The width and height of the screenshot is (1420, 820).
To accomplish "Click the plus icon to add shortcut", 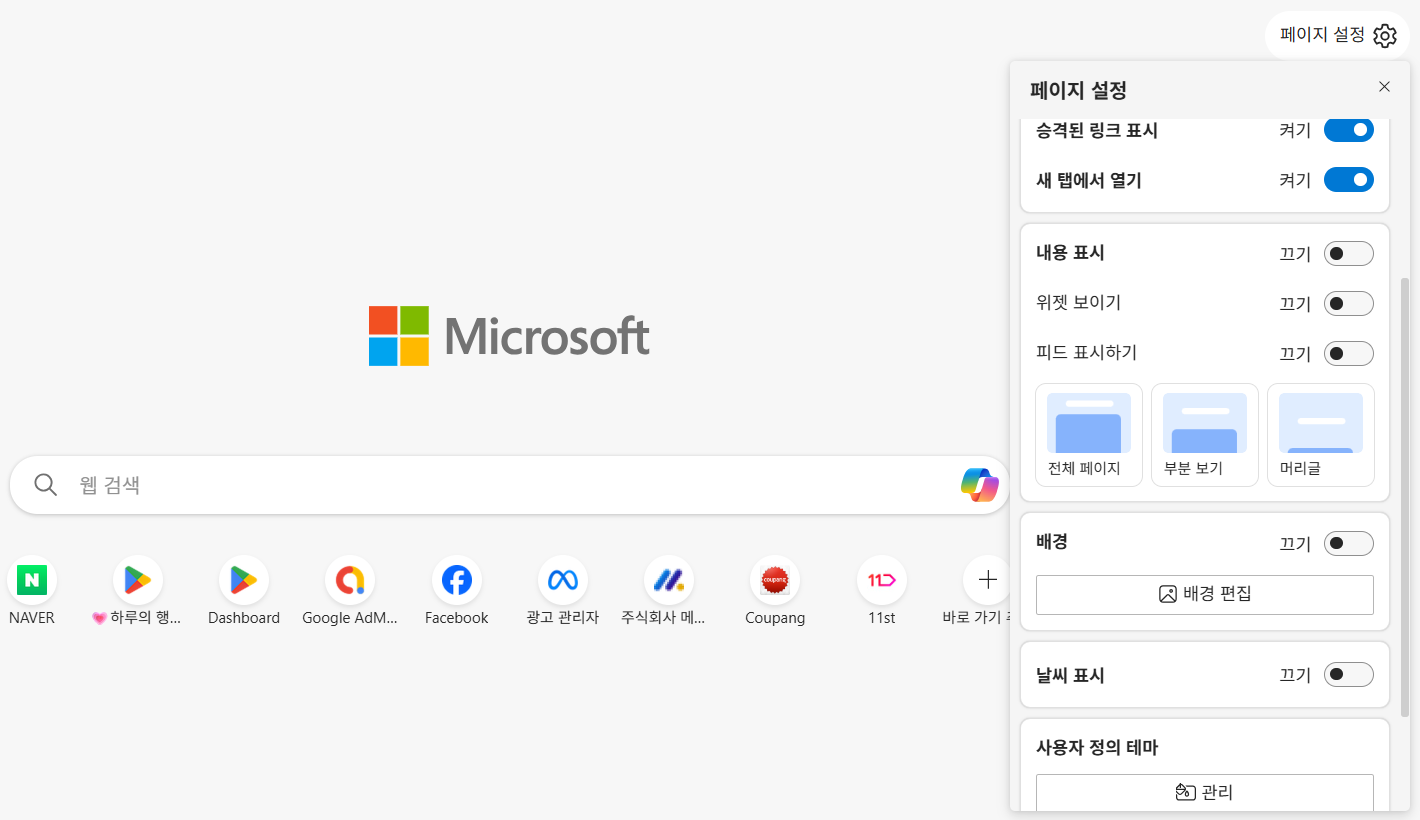I will pyautogui.click(x=987, y=580).
